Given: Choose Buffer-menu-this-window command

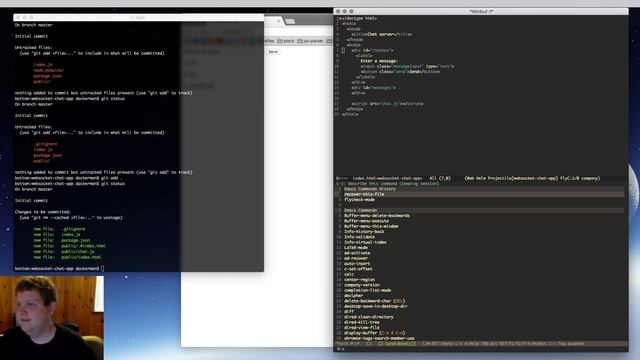Looking at the screenshot, I should [x=371, y=226].
